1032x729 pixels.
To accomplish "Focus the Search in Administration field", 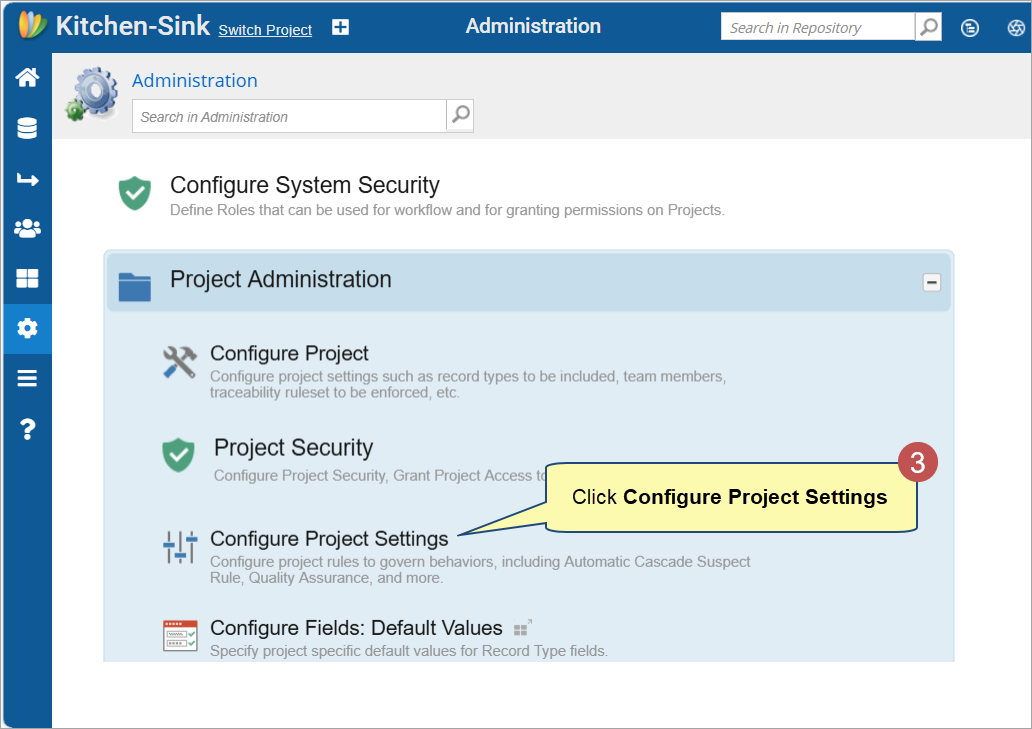I will point(290,116).
